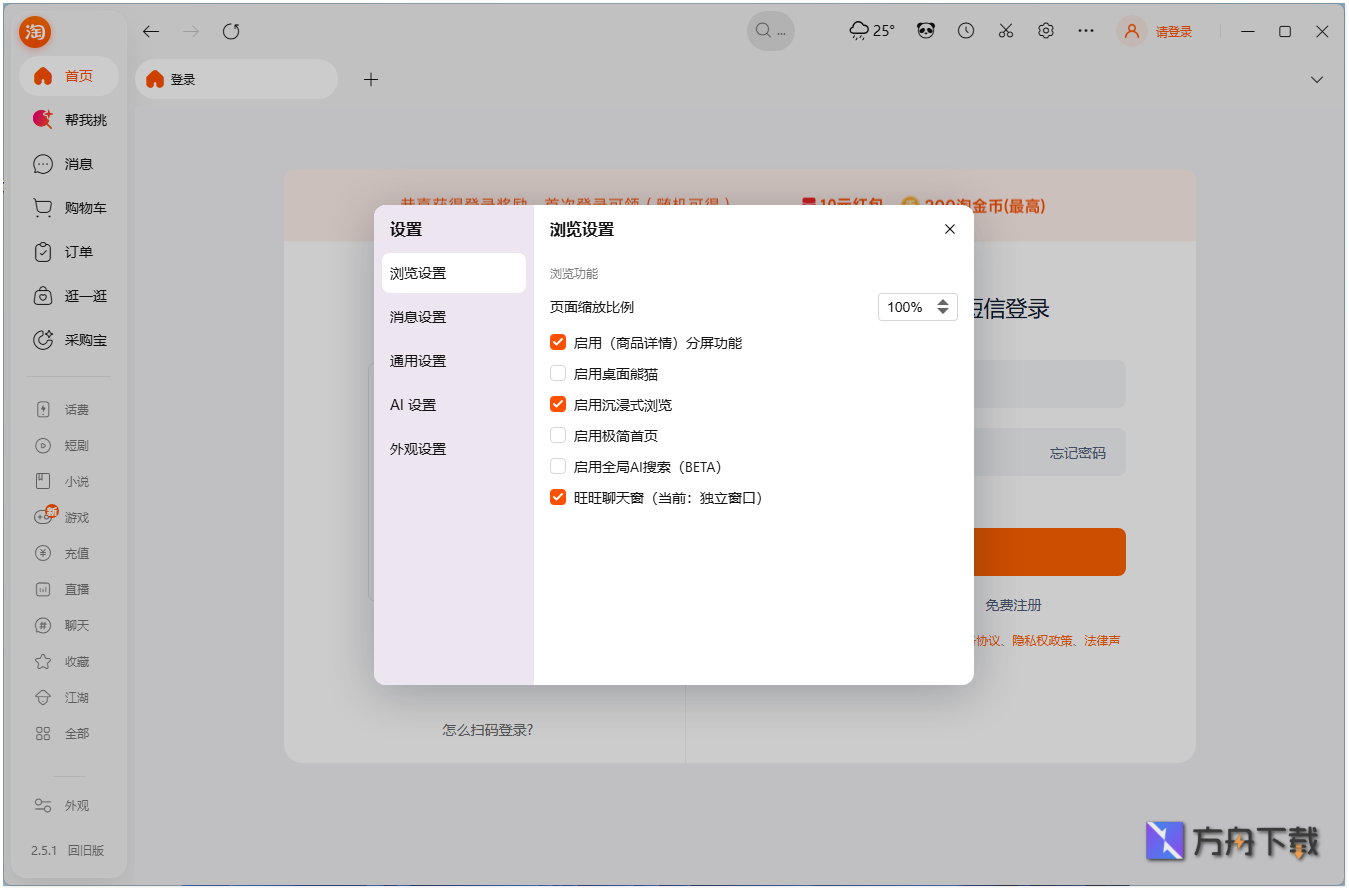
Task: Open 小说 novels shortcut
Action: pos(63,481)
